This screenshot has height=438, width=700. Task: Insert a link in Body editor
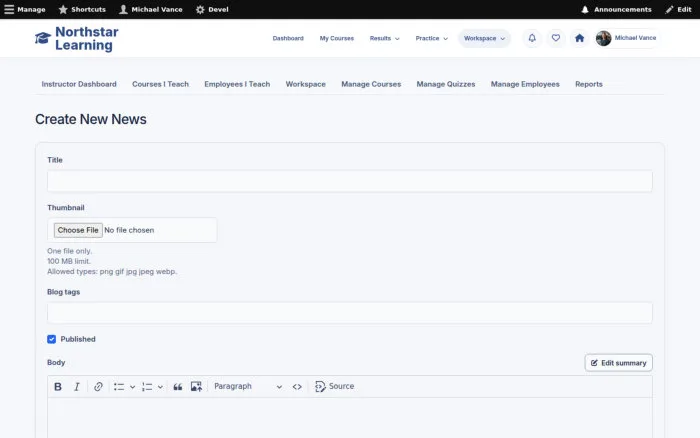tap(98, 387)
